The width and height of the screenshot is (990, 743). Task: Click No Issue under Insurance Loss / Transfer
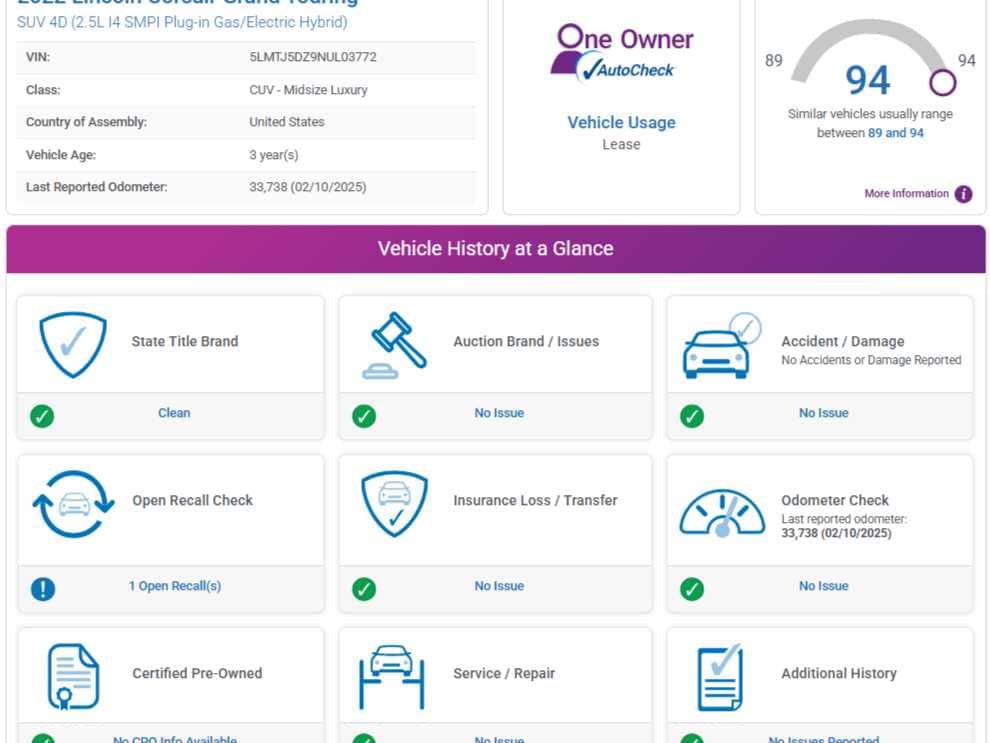(x=499, y=586)
